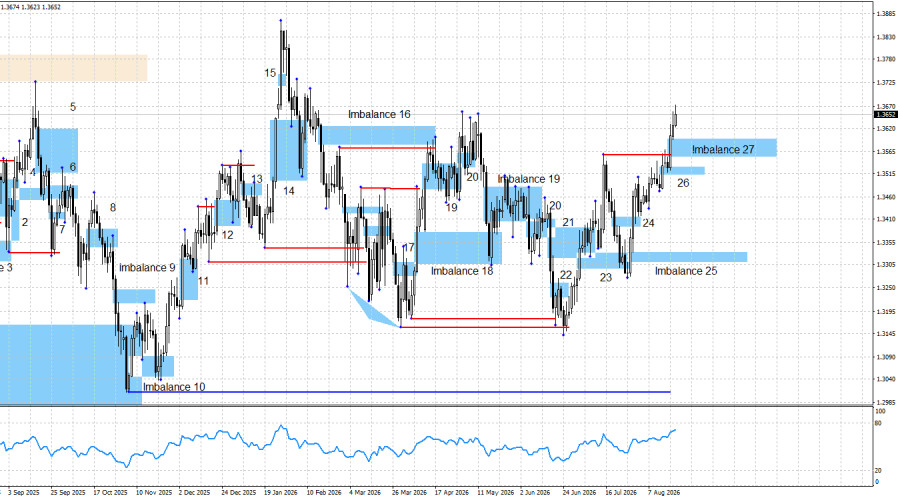Click the Imbalance 19 text label
This screenshot has height=500, width=900.
click(529, 179)
